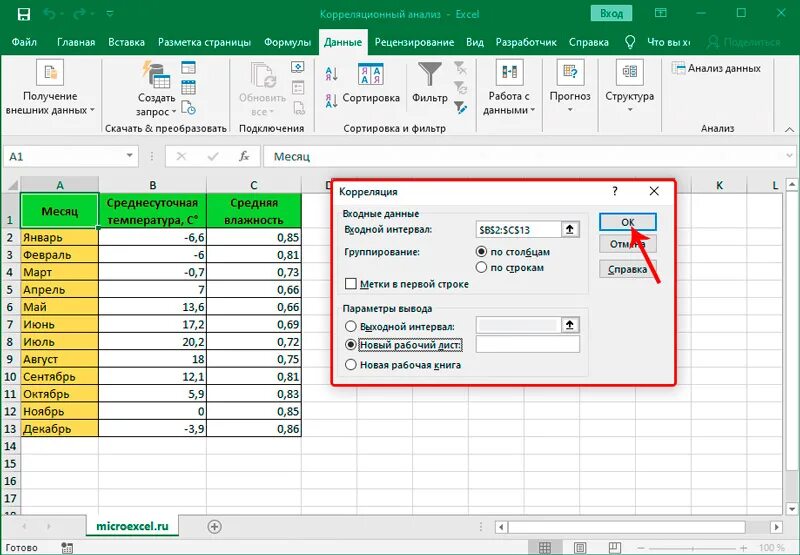The image size is (800, 555).
Task: Switch to the Формулы tab
Action: [287, 42]
